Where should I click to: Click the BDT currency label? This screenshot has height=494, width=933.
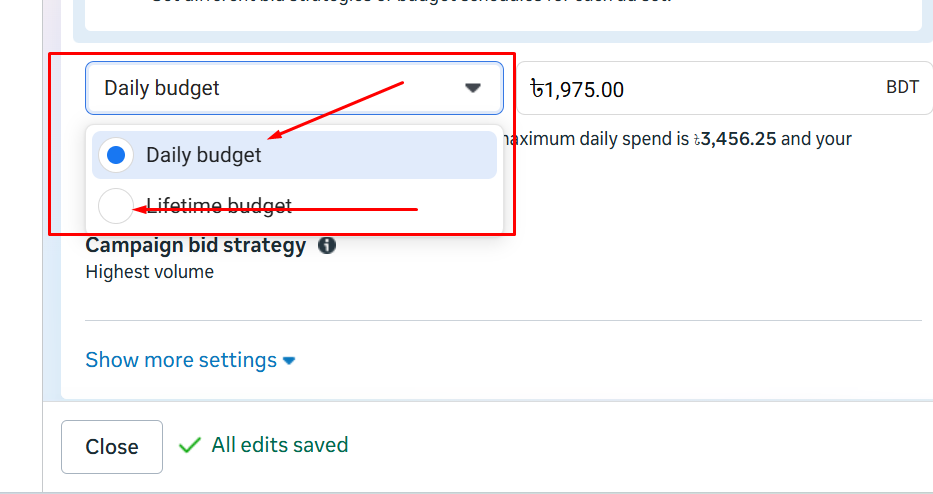pos(902,88)
